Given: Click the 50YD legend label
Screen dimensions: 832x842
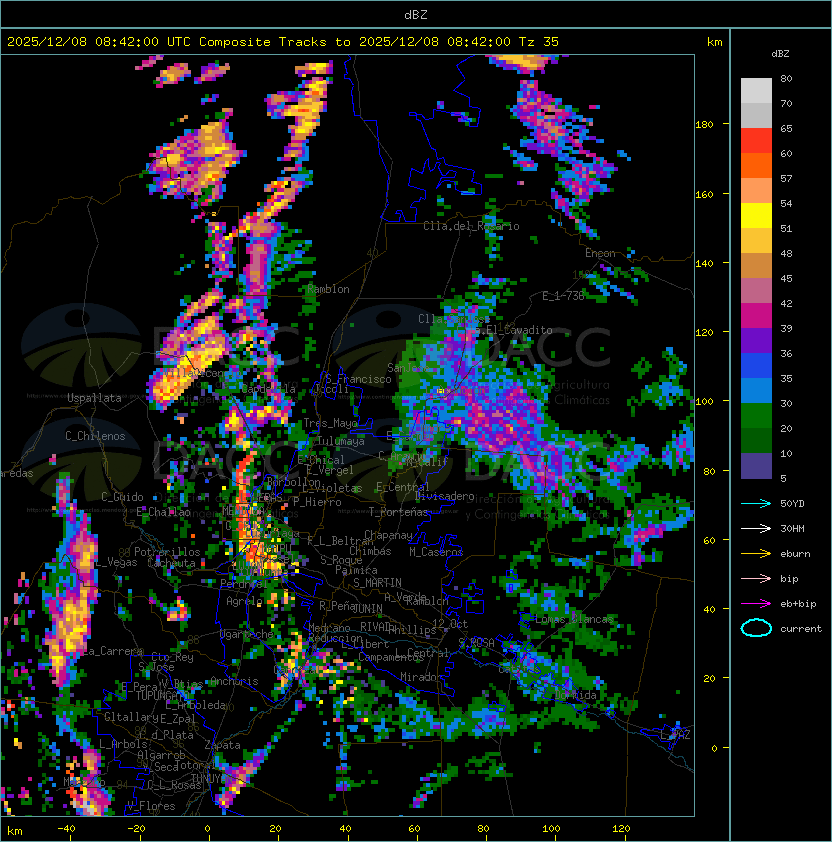Looking at the screenshot, I should point(792,504).
